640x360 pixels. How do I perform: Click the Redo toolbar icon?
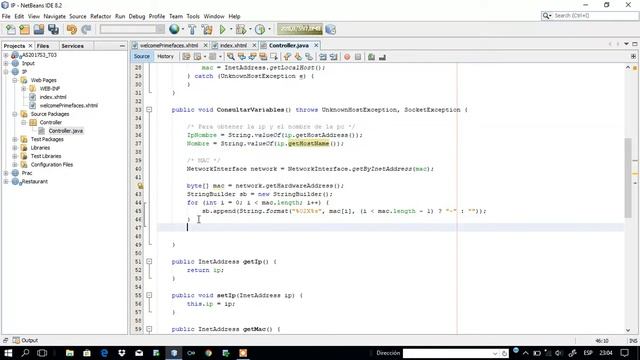click(86, 29)
